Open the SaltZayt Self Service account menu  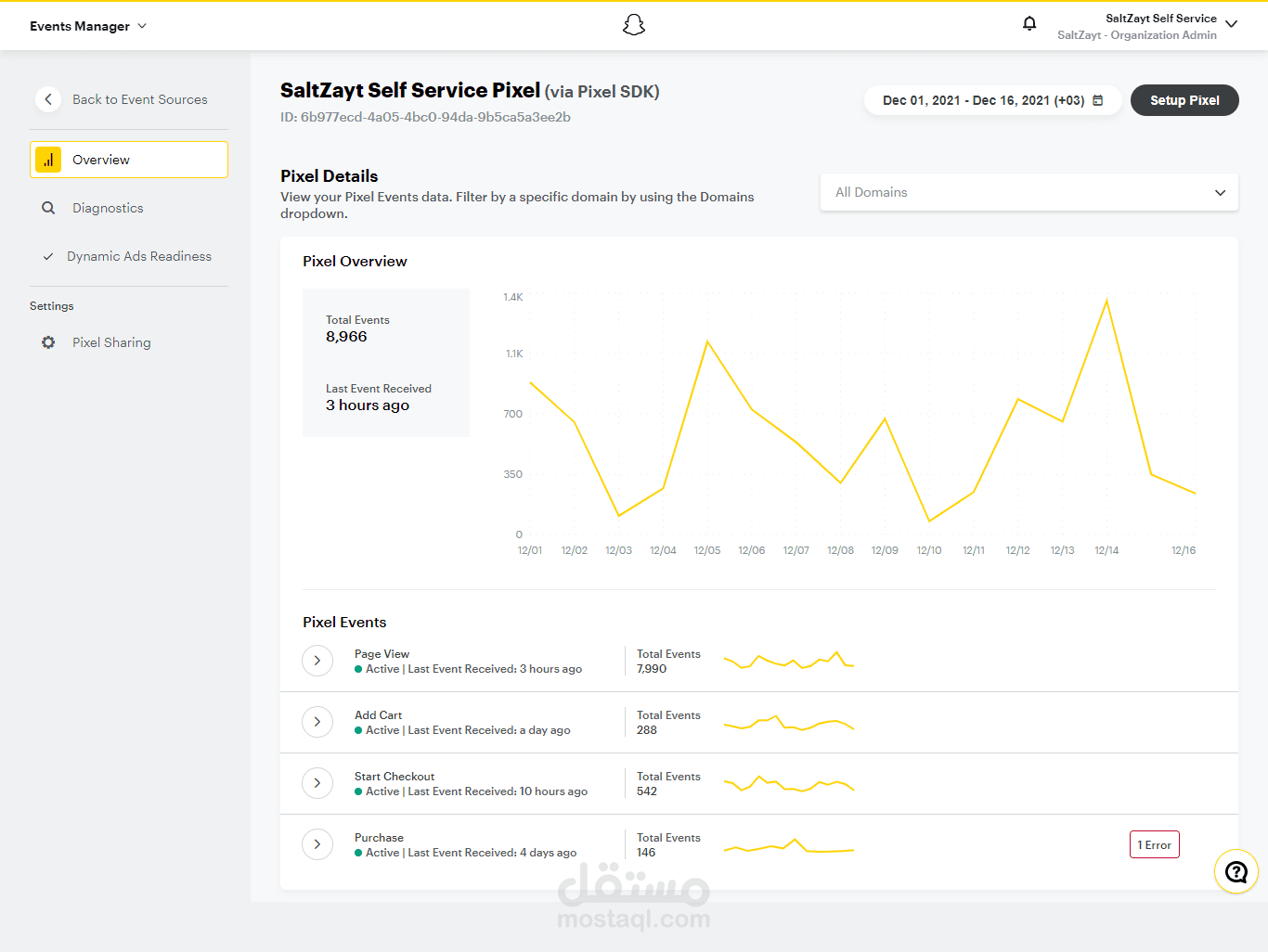(1147, 26)
